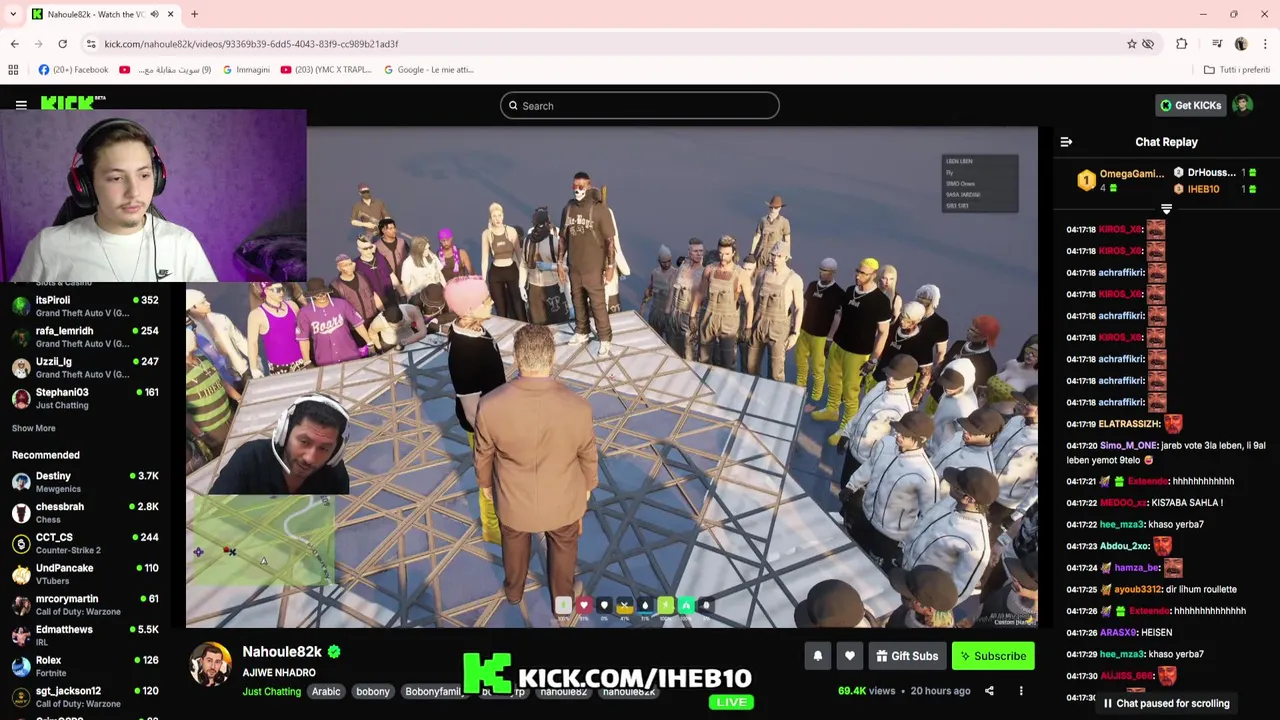Image resolution: width=1280 pixels, height=720 pixels.
Task: Open video more options menu
Action: 1021,691
